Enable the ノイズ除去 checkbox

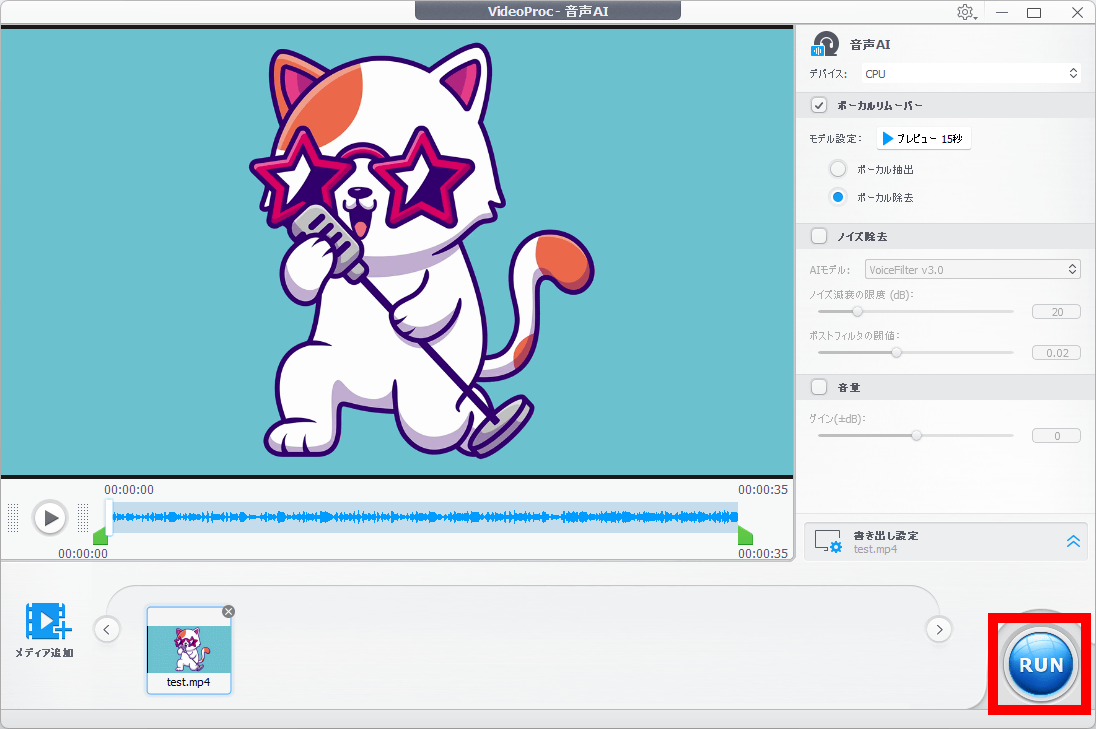click(819, 237)
